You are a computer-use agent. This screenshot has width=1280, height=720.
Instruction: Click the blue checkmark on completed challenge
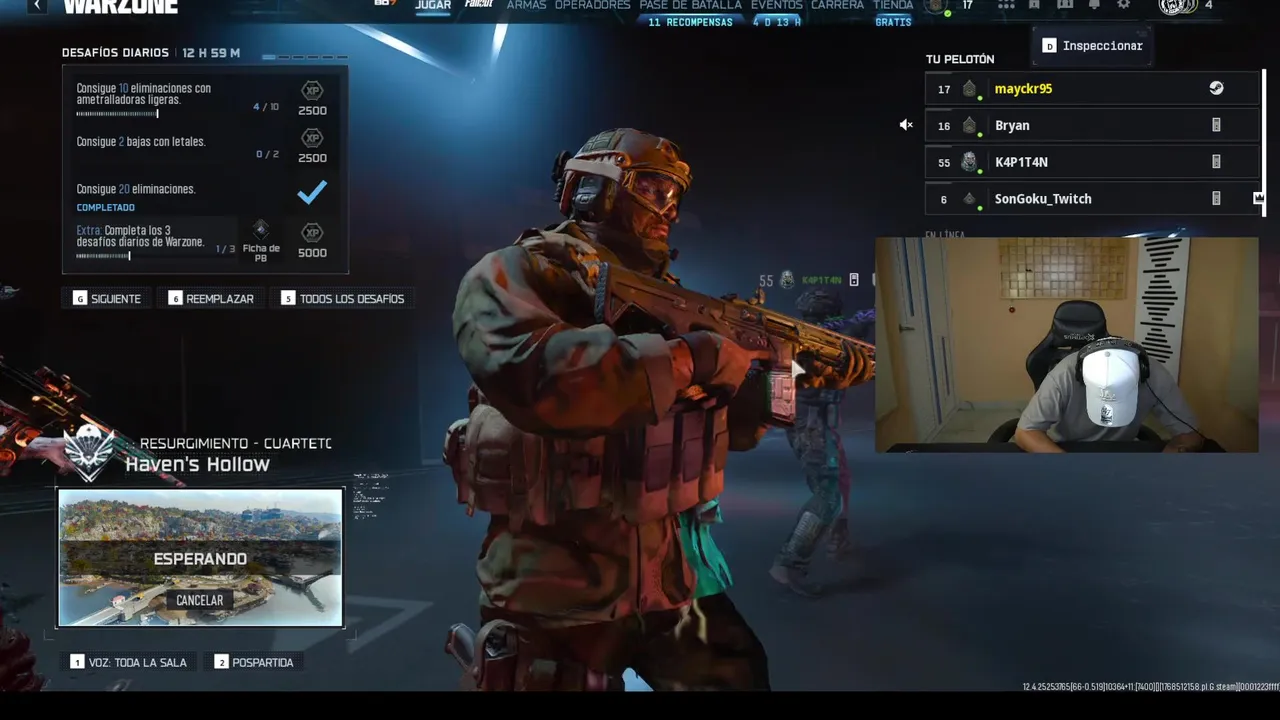coord(312,192)
